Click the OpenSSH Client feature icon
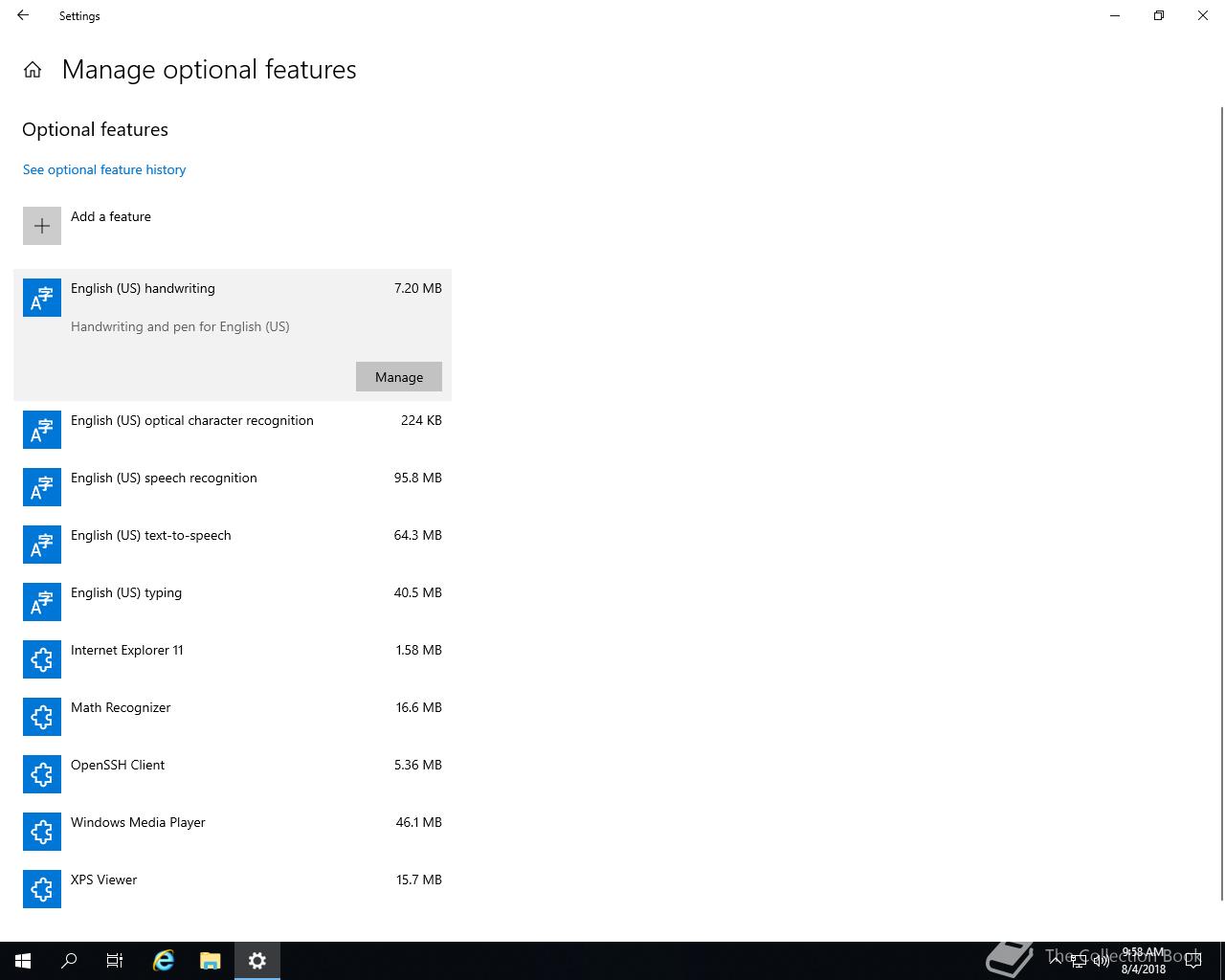 42,774
